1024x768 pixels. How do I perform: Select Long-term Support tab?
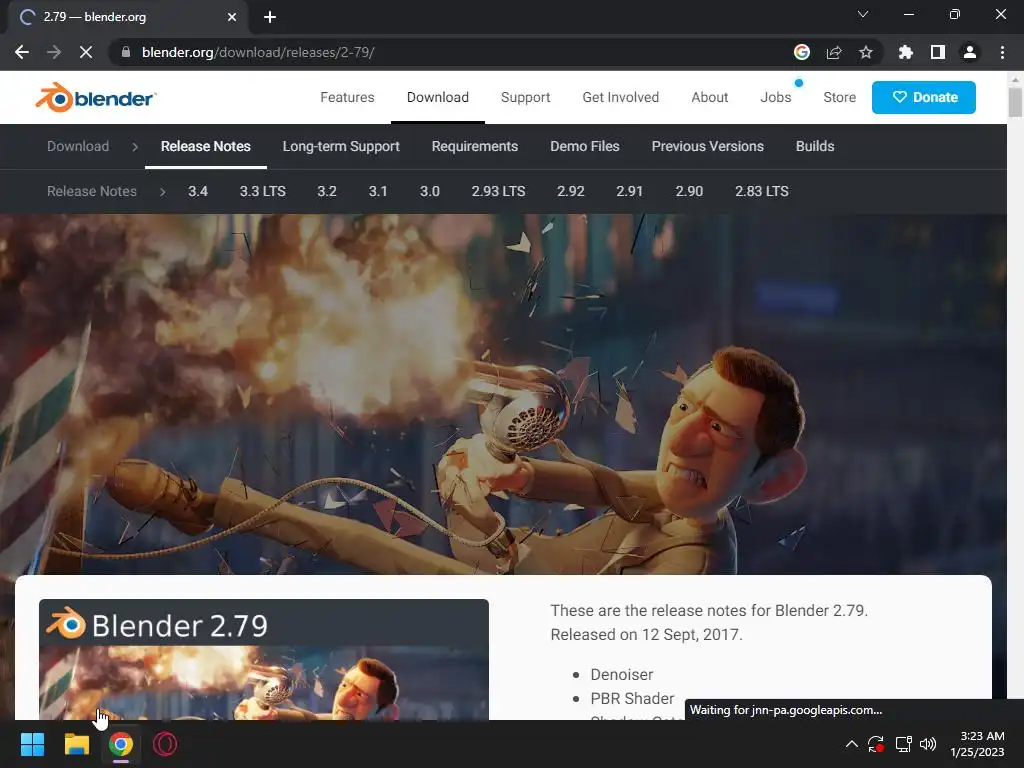point(341,146)
